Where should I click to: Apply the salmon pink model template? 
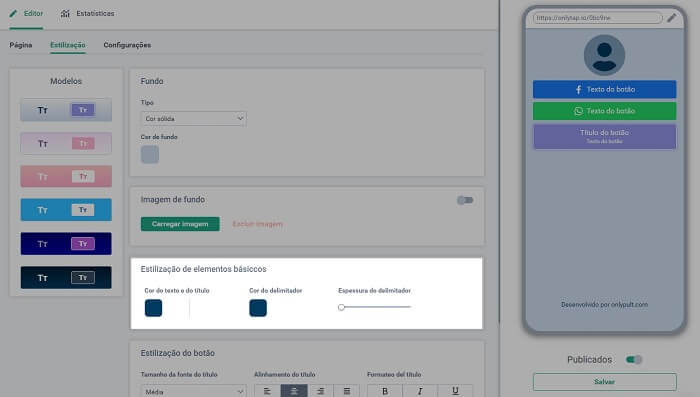pos(66,176)
